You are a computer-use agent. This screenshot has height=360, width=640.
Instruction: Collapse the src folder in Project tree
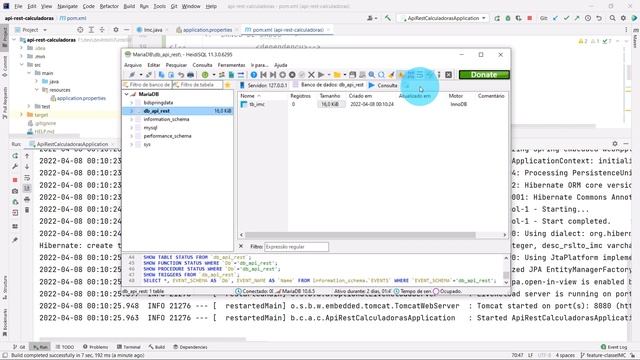pyautogui.click(x=22, y=64)
